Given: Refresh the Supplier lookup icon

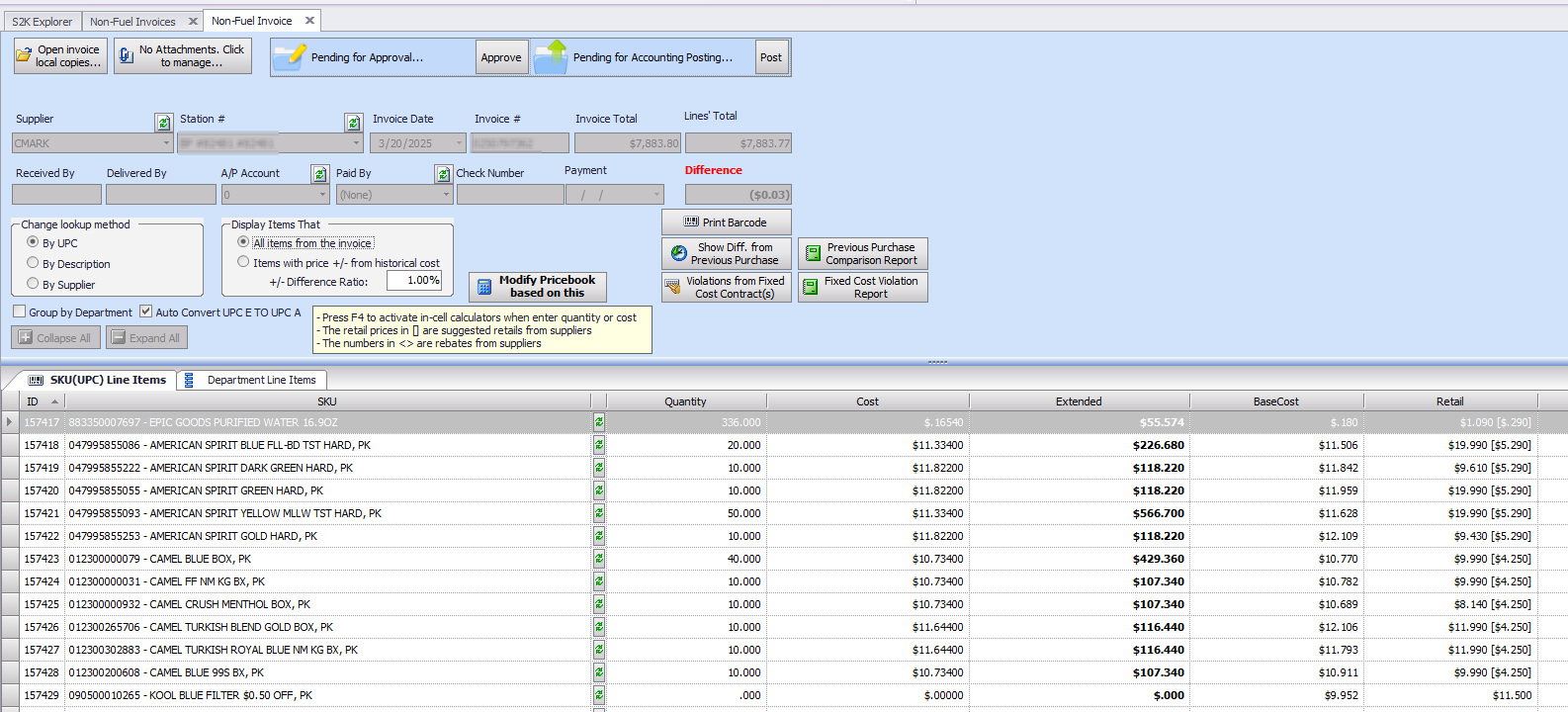Looking at the screenshot, I should point(163,123).
